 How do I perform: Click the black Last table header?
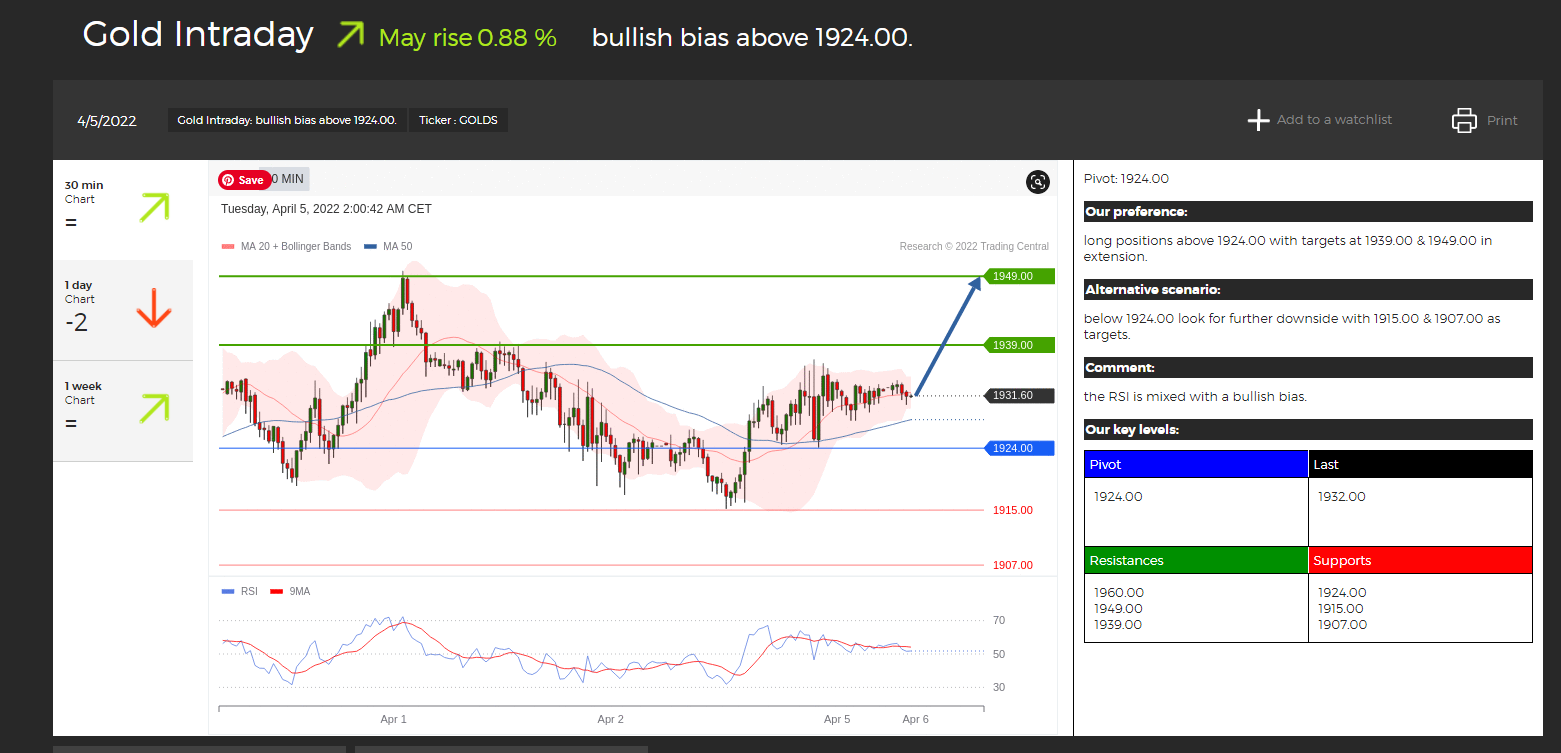(x=1420, y=464)
